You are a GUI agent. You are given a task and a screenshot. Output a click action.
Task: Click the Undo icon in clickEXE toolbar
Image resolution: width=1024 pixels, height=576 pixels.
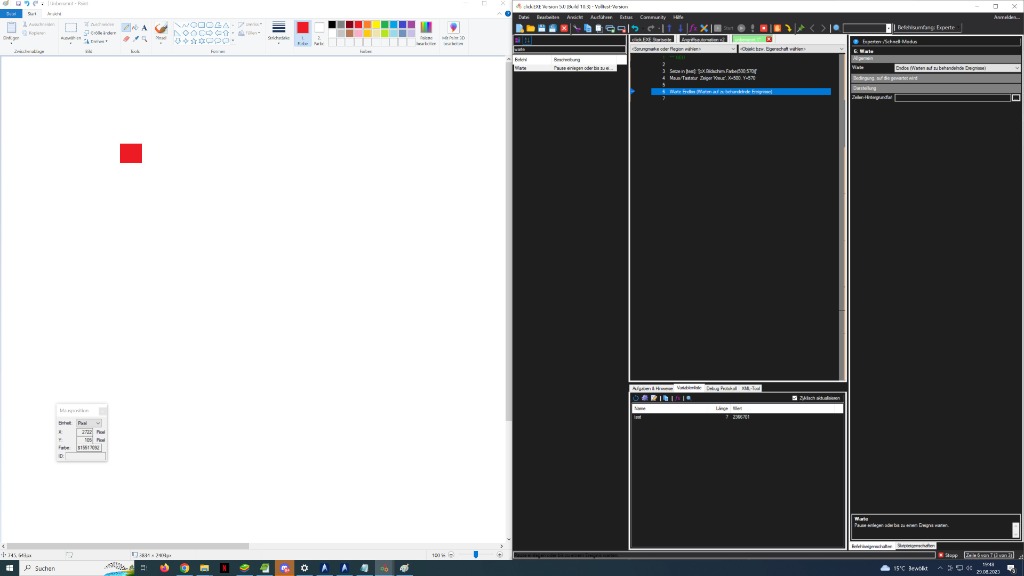click(635, 28)
